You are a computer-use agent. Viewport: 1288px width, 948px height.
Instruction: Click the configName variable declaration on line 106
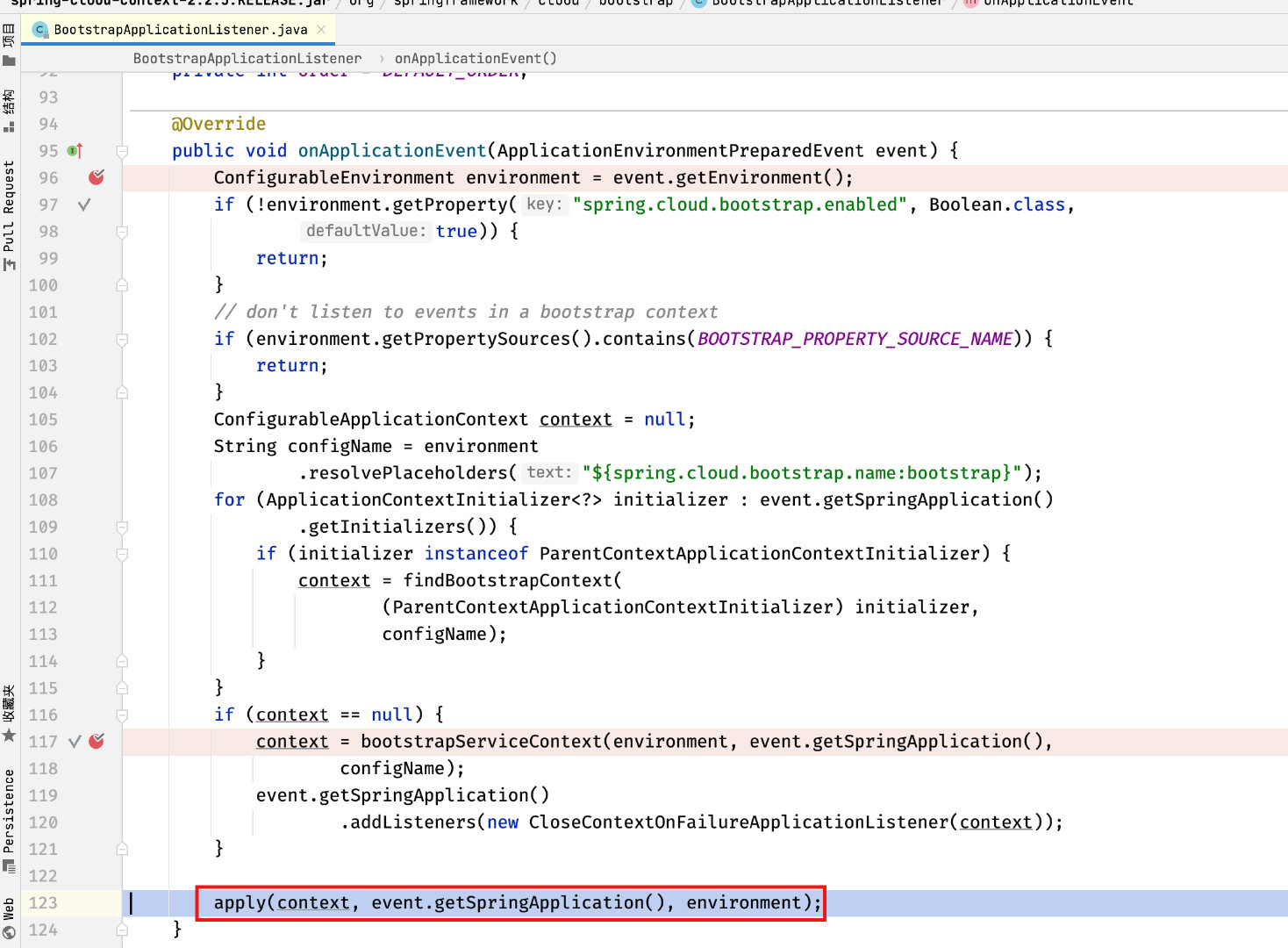(340, 446)
